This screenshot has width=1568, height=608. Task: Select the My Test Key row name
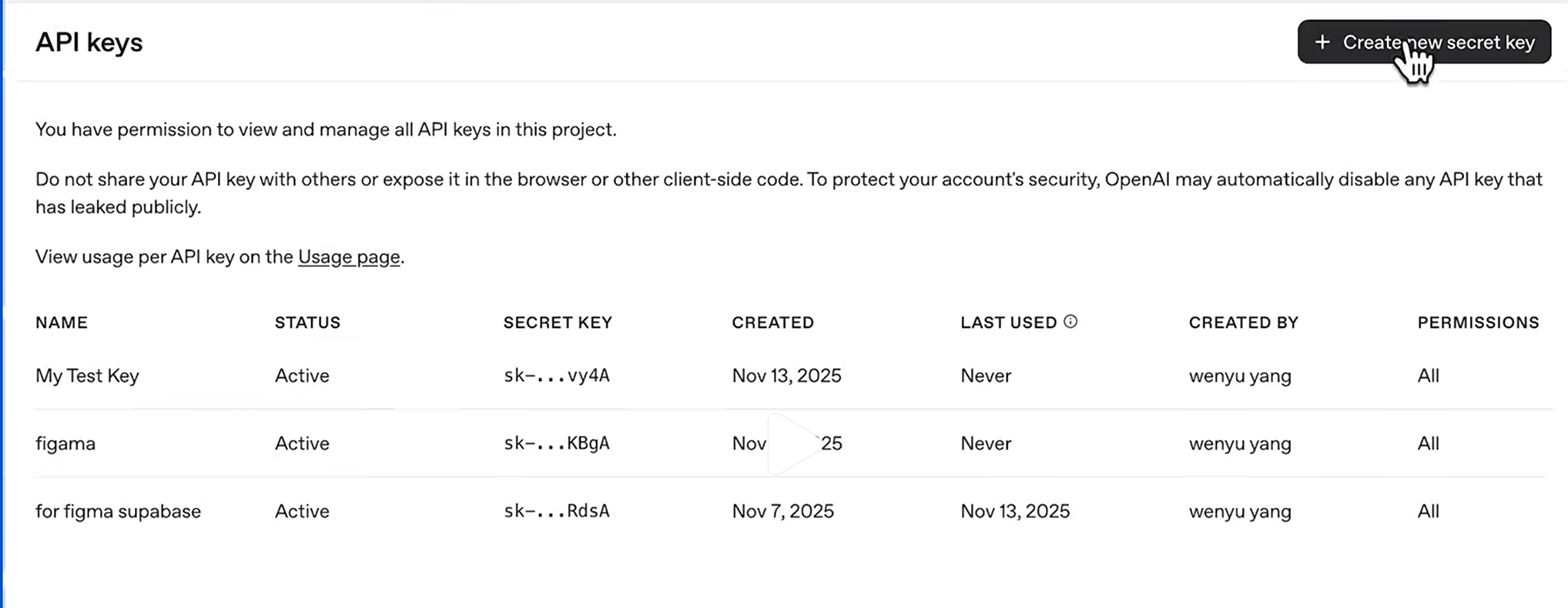point(87,376)
